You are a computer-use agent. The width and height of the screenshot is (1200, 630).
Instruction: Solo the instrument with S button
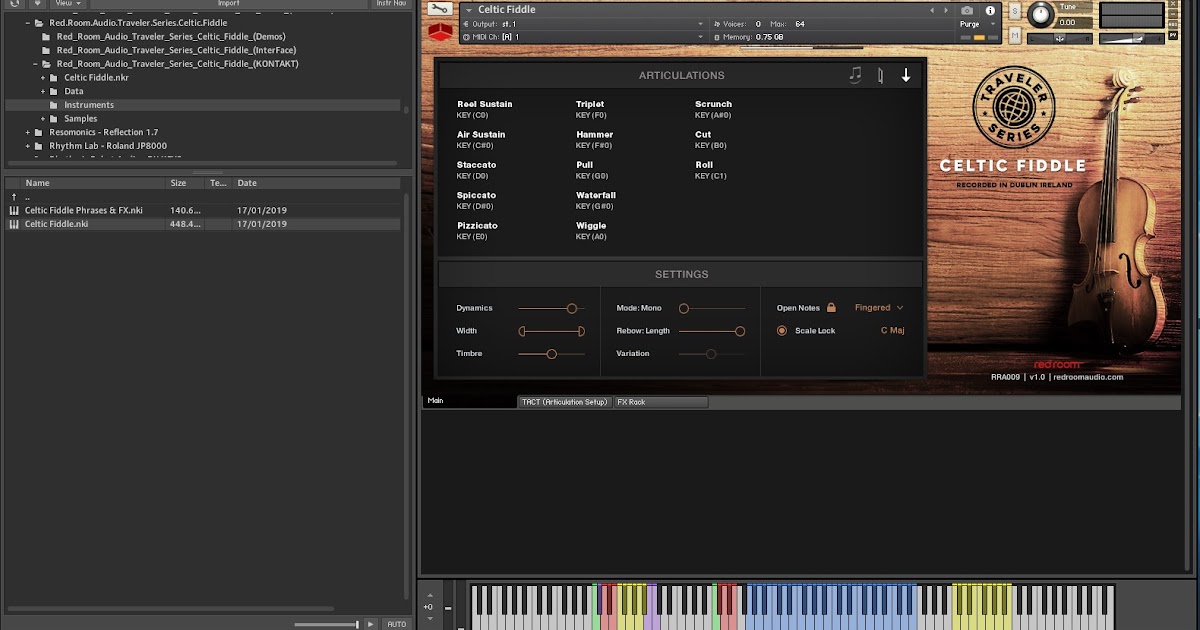[x=1015, y=11]
